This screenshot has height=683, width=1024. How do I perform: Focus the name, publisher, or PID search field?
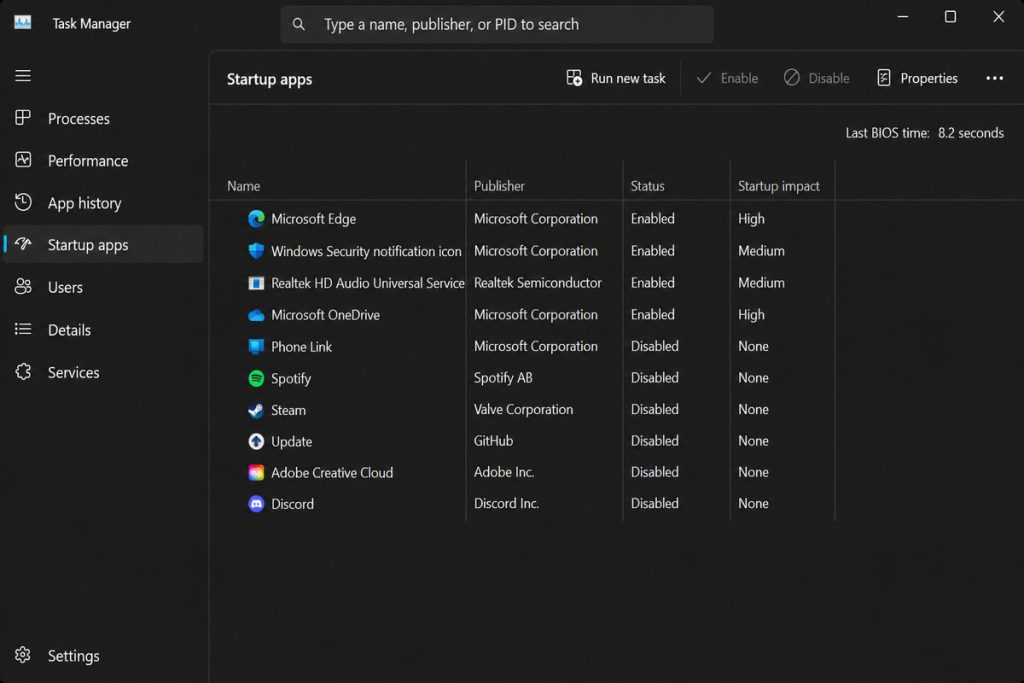pos(497,25)
